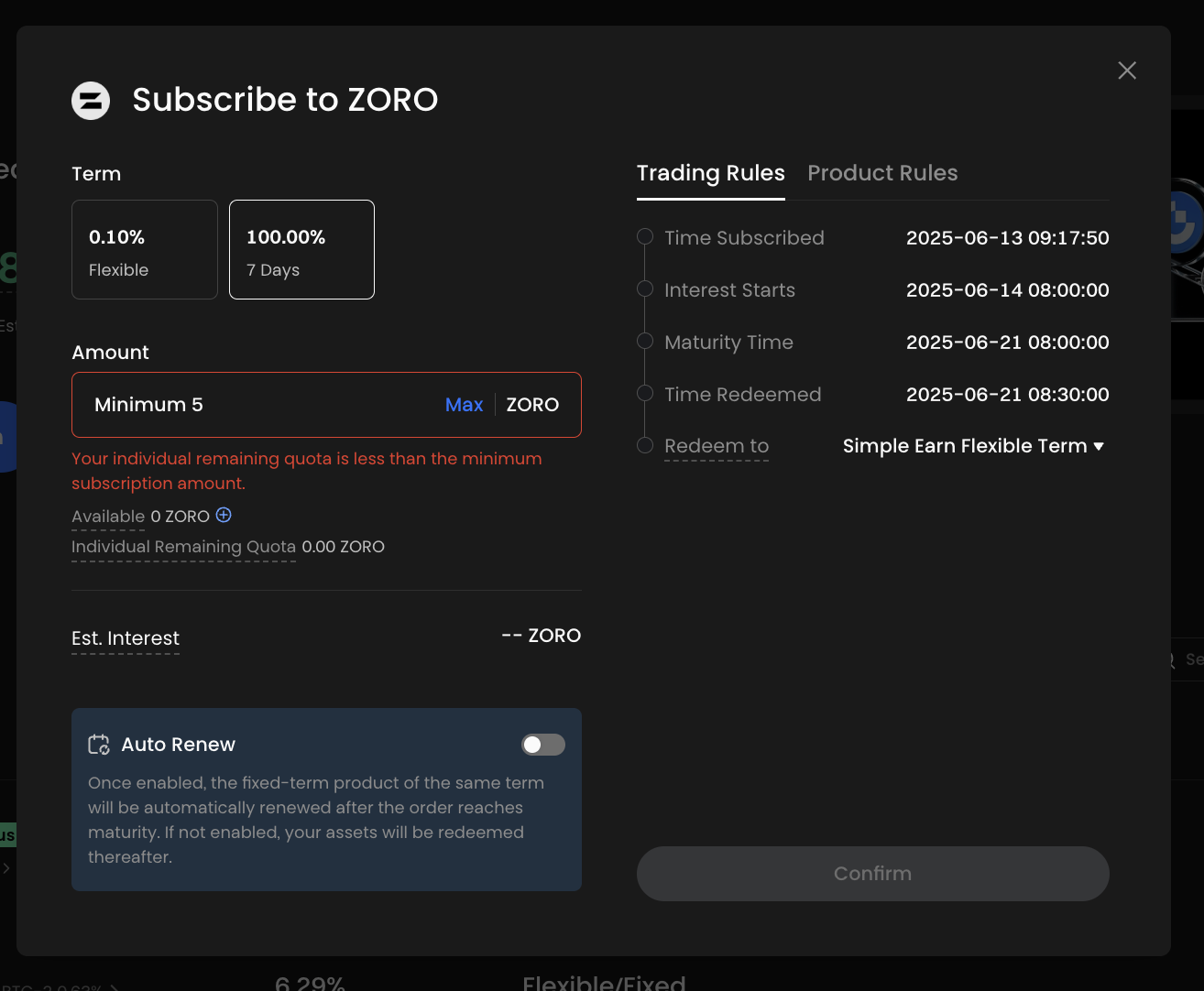Switch to the Trading Rules tab
Screen dimensions: 1204x991
[x=710, y=173]
